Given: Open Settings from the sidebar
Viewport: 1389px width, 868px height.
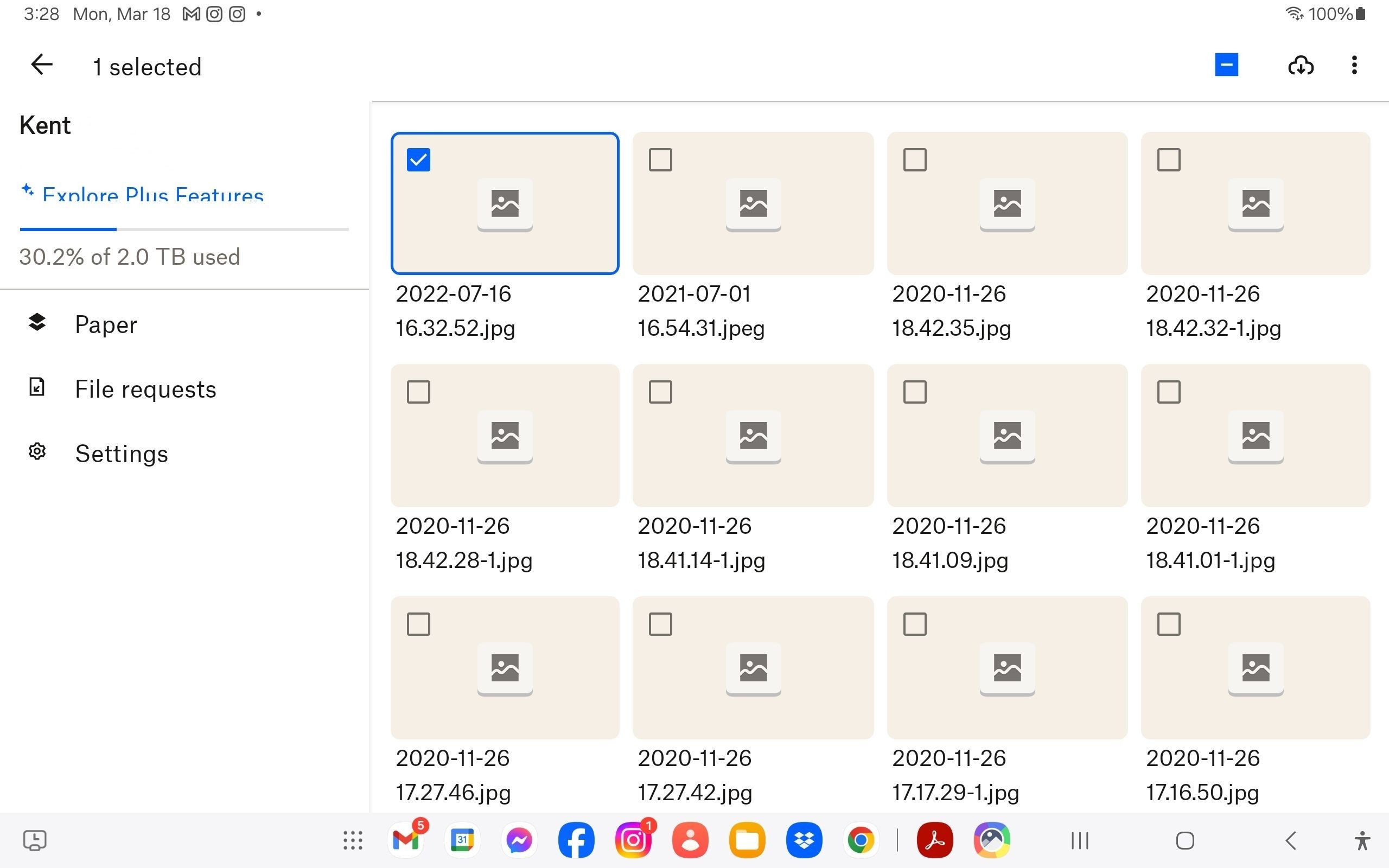Looking at the screenshot, I should (184, 453).
